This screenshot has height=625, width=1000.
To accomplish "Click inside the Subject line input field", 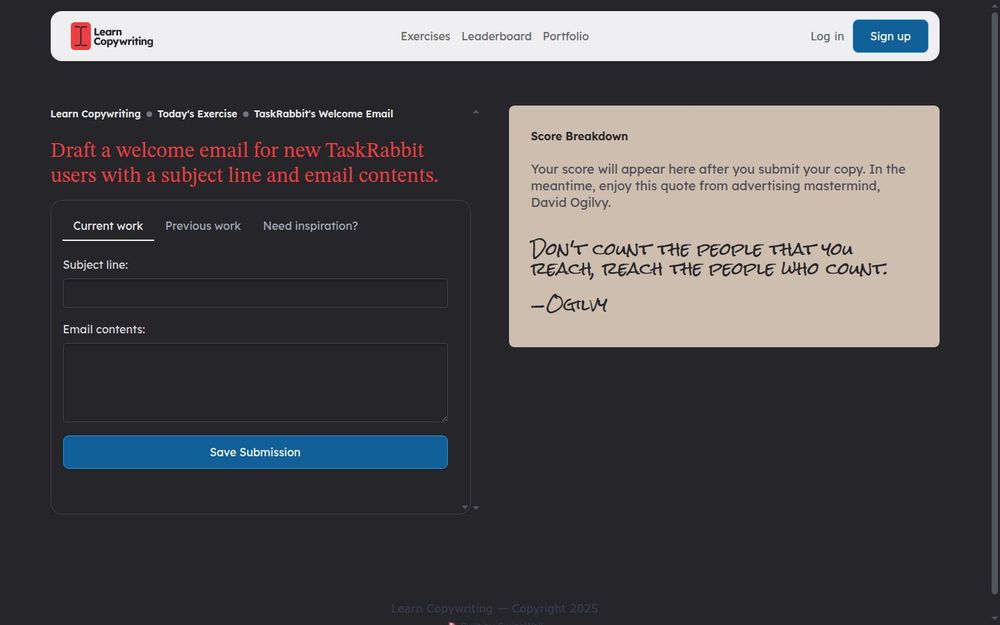I will pos(255,293).
